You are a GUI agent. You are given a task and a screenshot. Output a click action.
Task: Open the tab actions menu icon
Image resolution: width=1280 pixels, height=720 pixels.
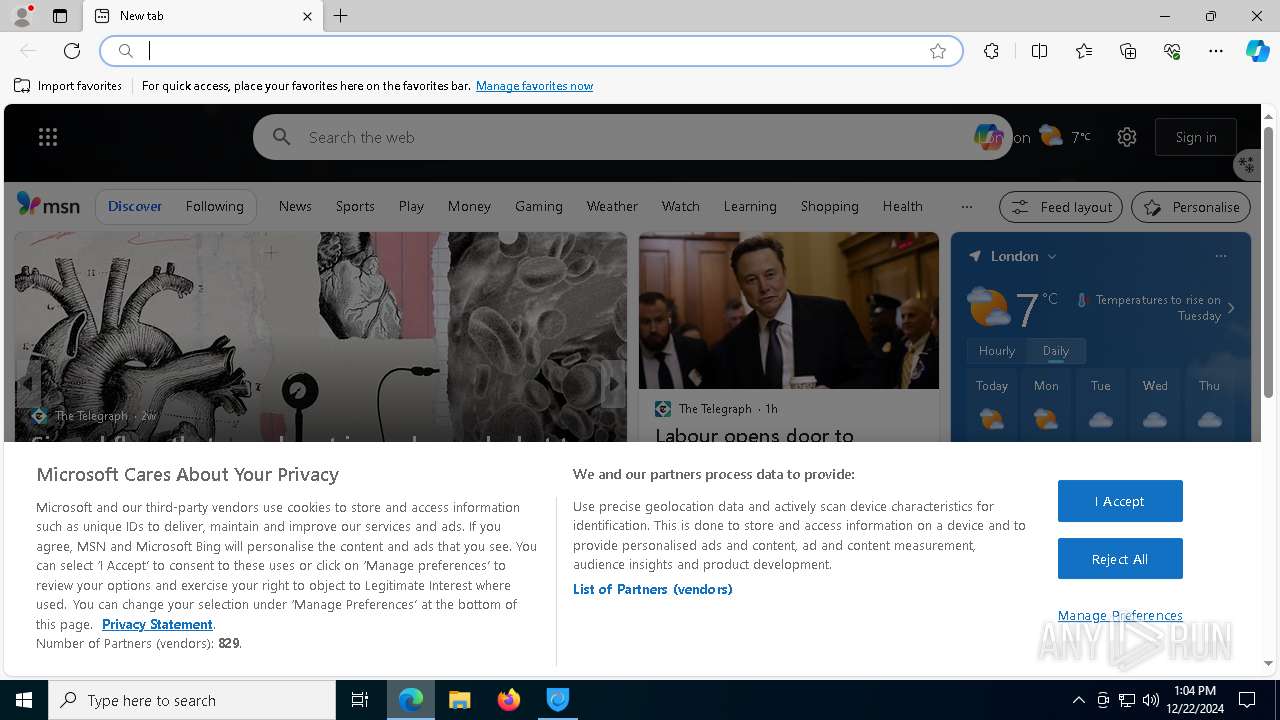tap(60, 16)
